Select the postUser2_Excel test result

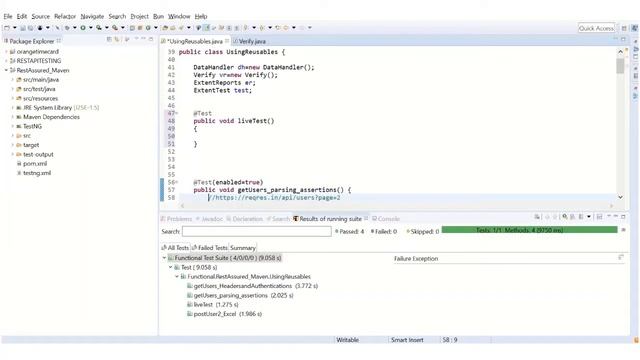pyautogui.click(x=224, y=314)
